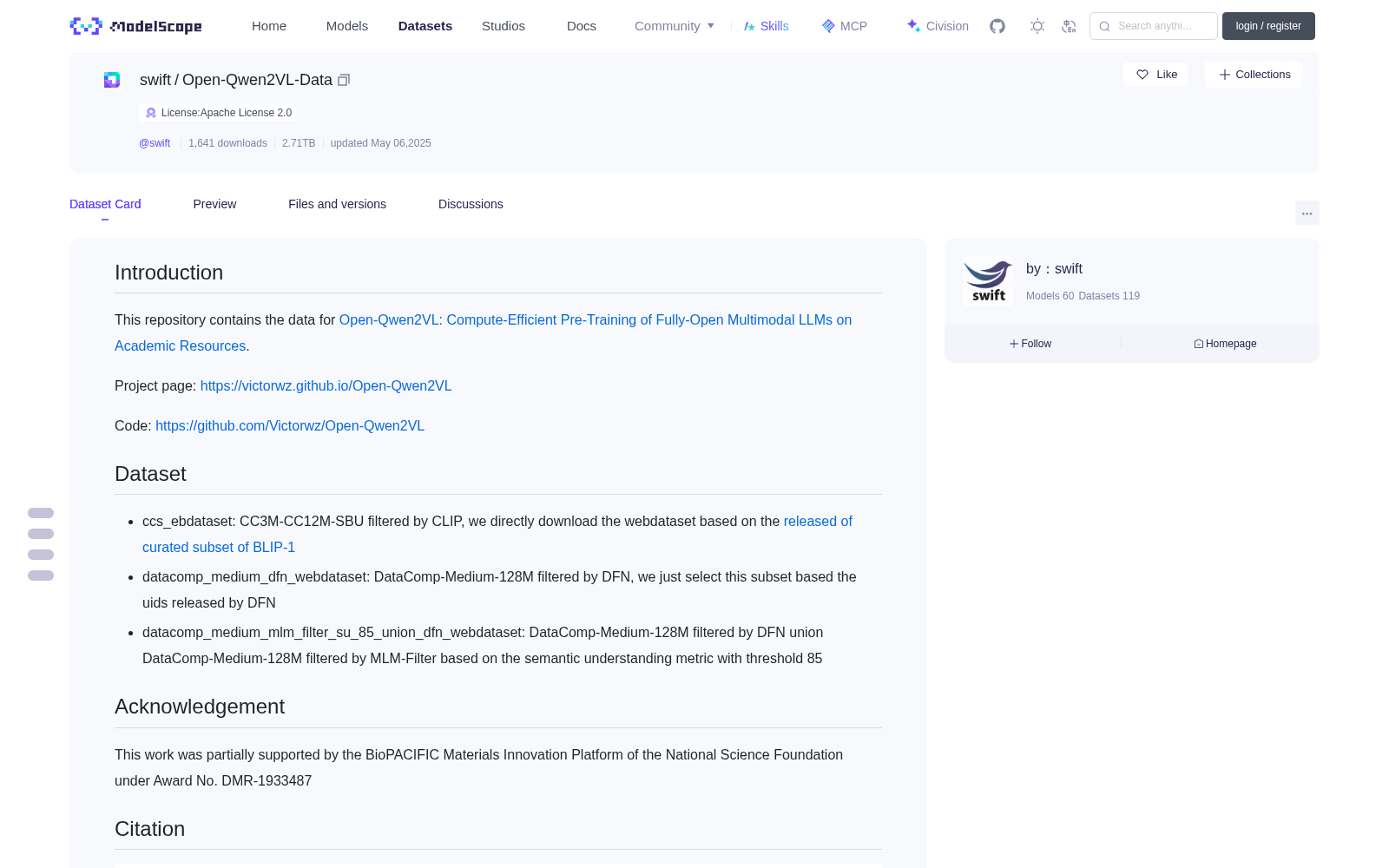Open the Models menu item
The width and height of the screenshot is (1389, 868).
347,26
